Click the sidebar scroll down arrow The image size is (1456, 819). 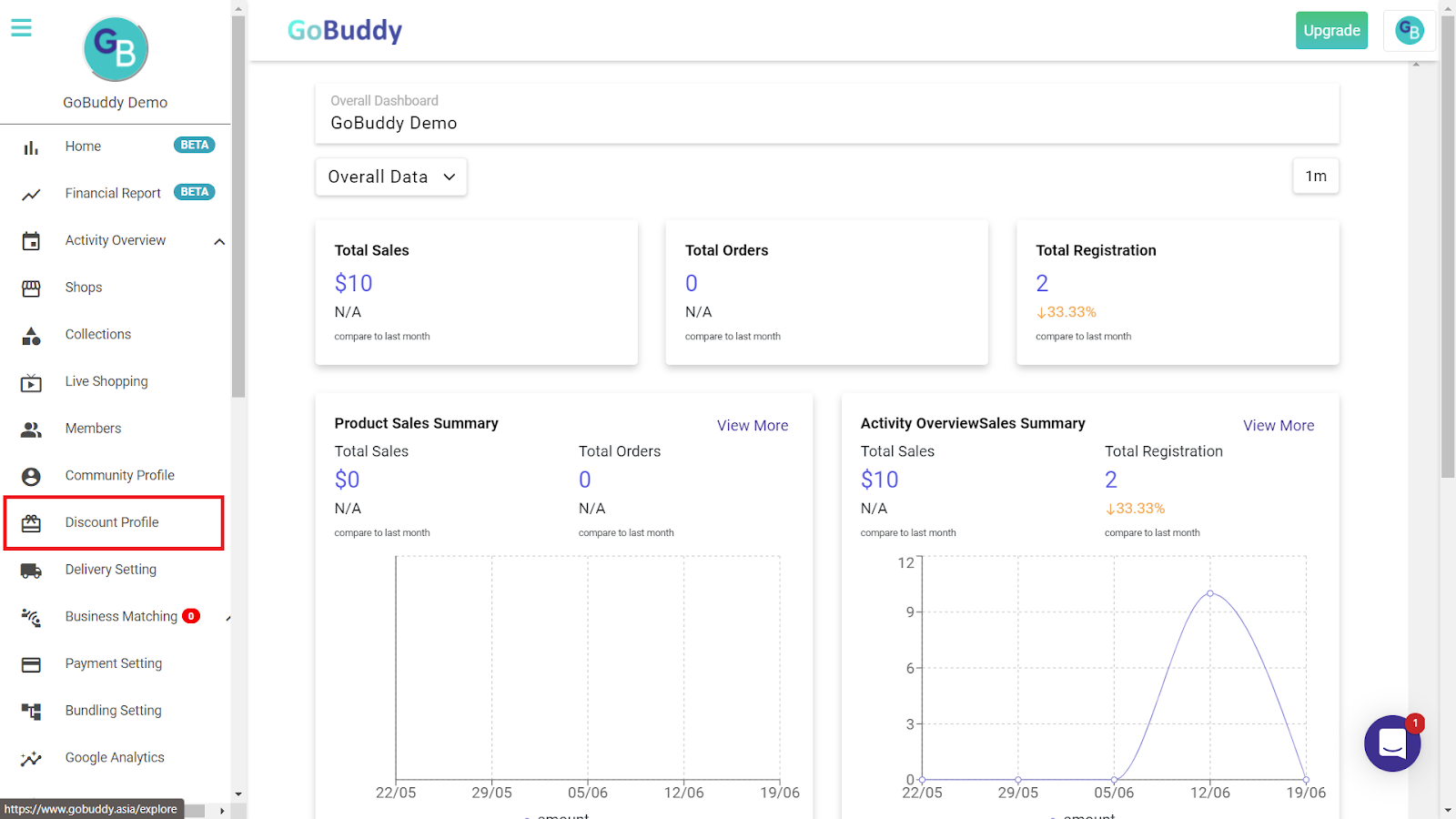(238, 794)
